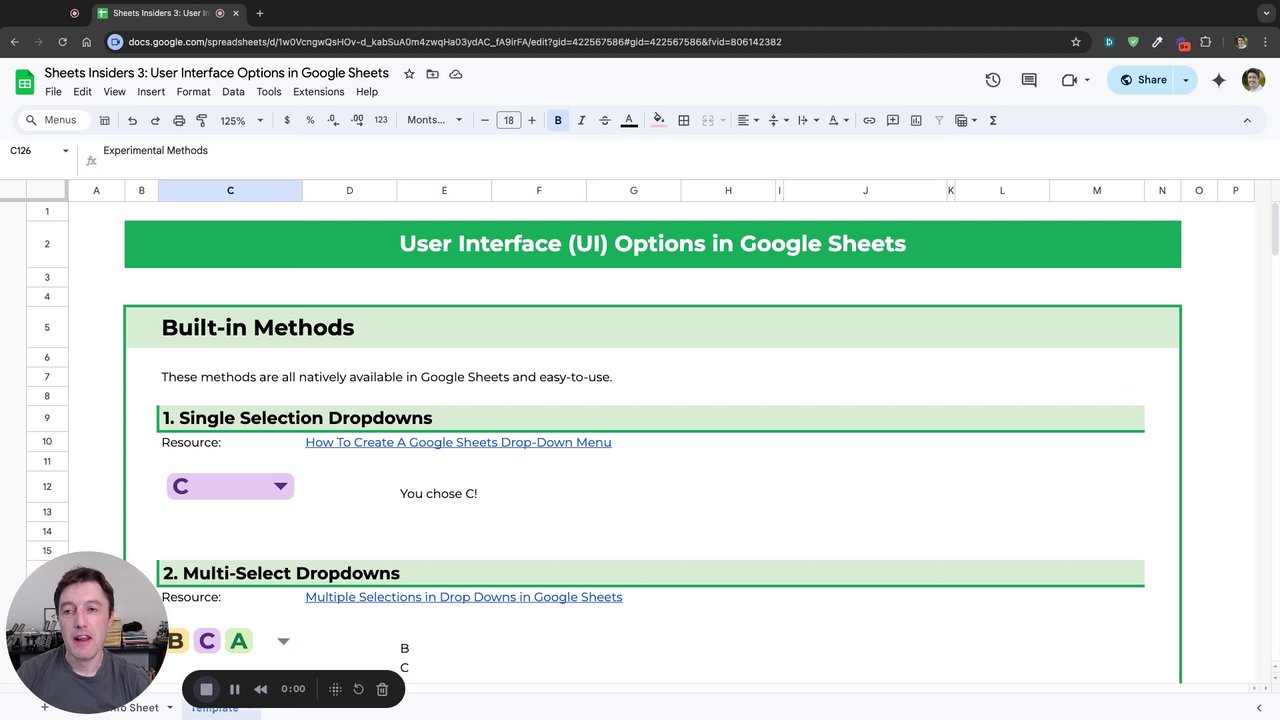The width and height of the screenshot is (1280, 720).
Task: Open the Montserrat font family dropdown
Action: (x=435, y=120)
